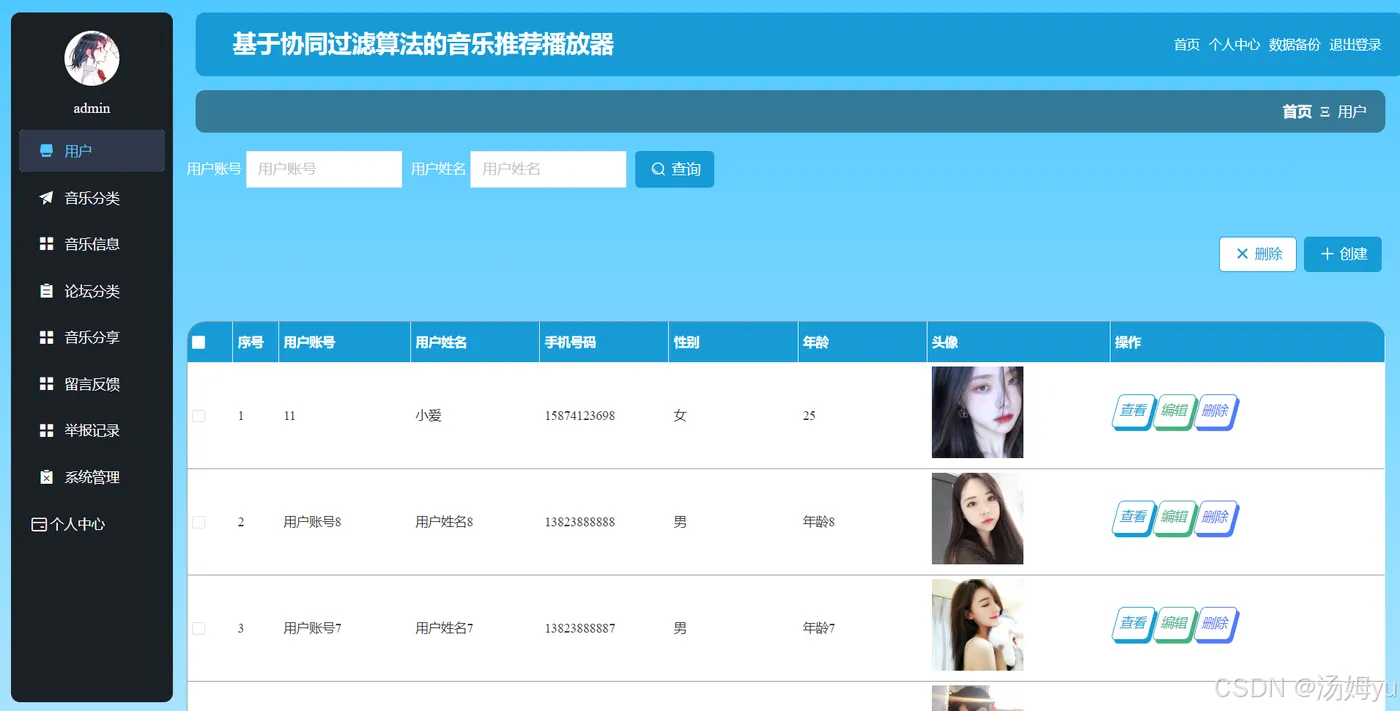Click the grid icon beside 音乐信息
Image resolution: width=1400 pixels, height=711 pixels.
click(x=46, y=244)
